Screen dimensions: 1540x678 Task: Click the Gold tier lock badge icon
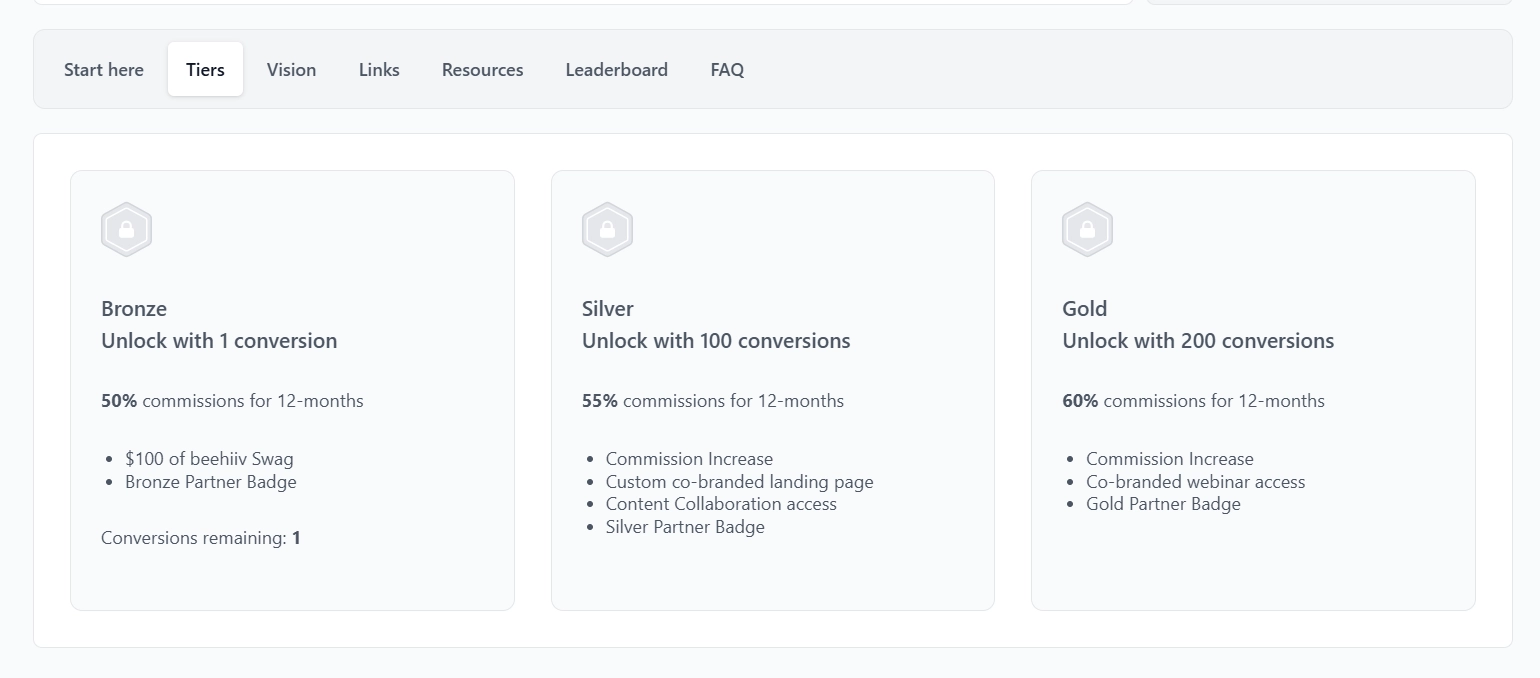click(x=1087, y=230)
